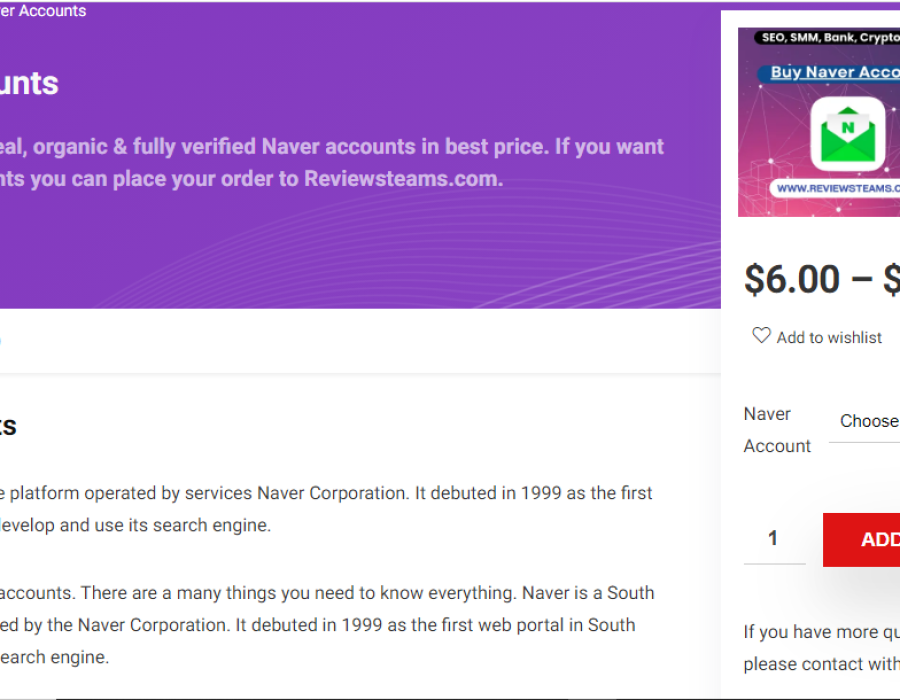The image size is (900, 700).
Task: Click the red ADD to cart button
Action: click(862, 539)
